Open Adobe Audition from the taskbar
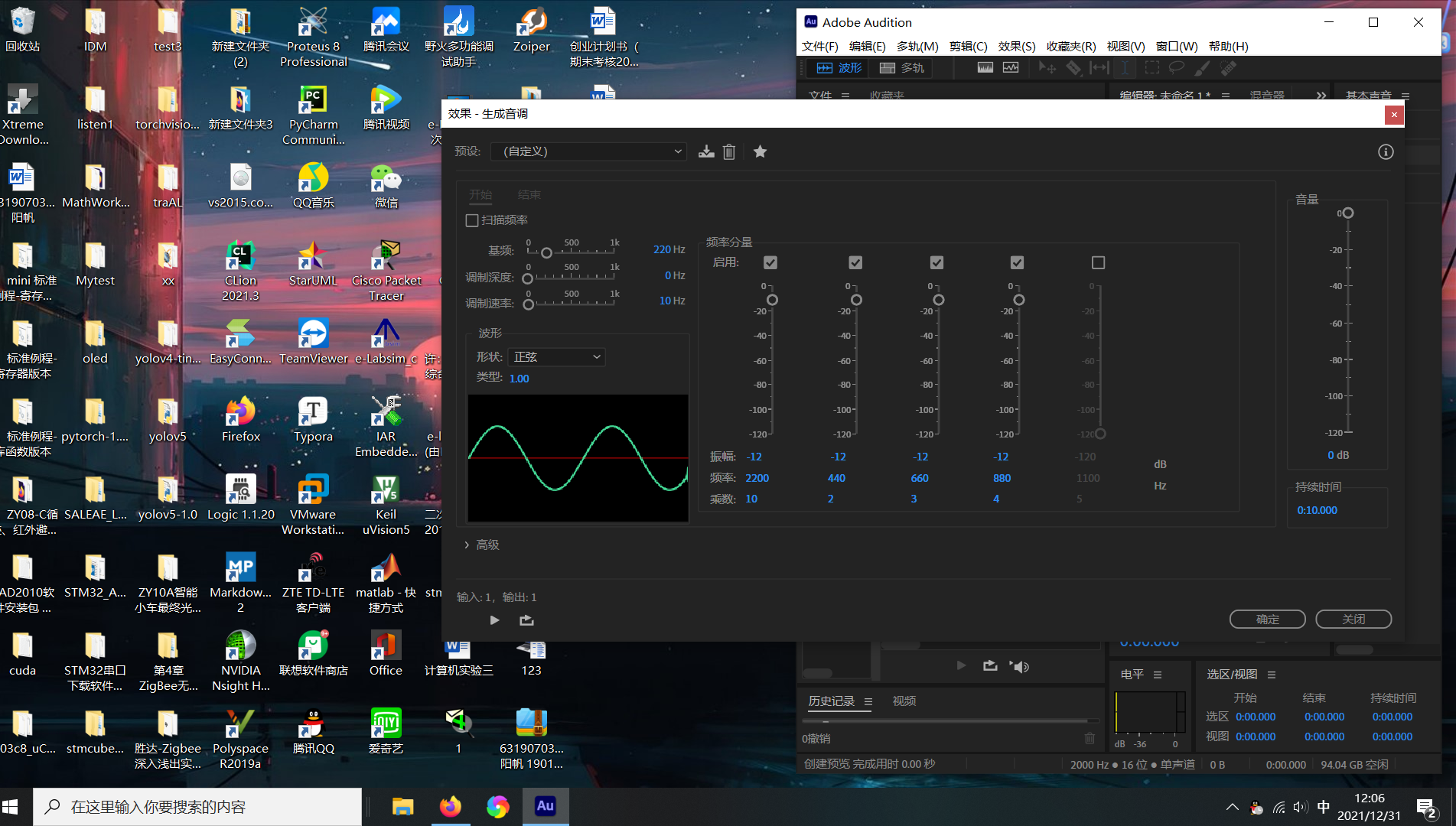1456x826 pixels. point(546,806)
